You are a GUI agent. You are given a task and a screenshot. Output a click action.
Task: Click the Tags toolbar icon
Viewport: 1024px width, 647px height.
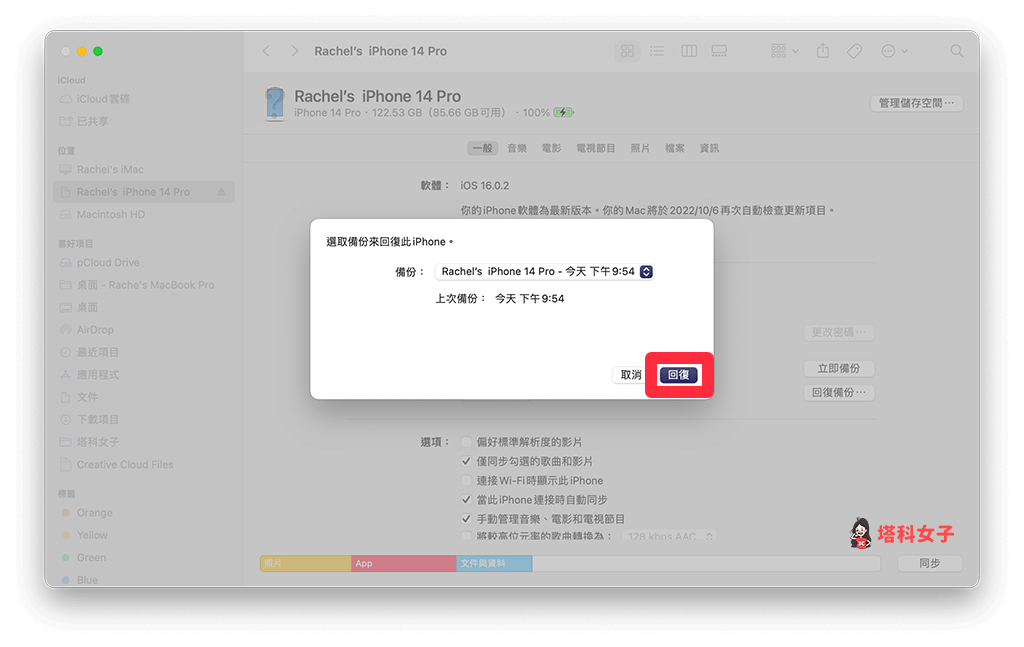[854, 51]
